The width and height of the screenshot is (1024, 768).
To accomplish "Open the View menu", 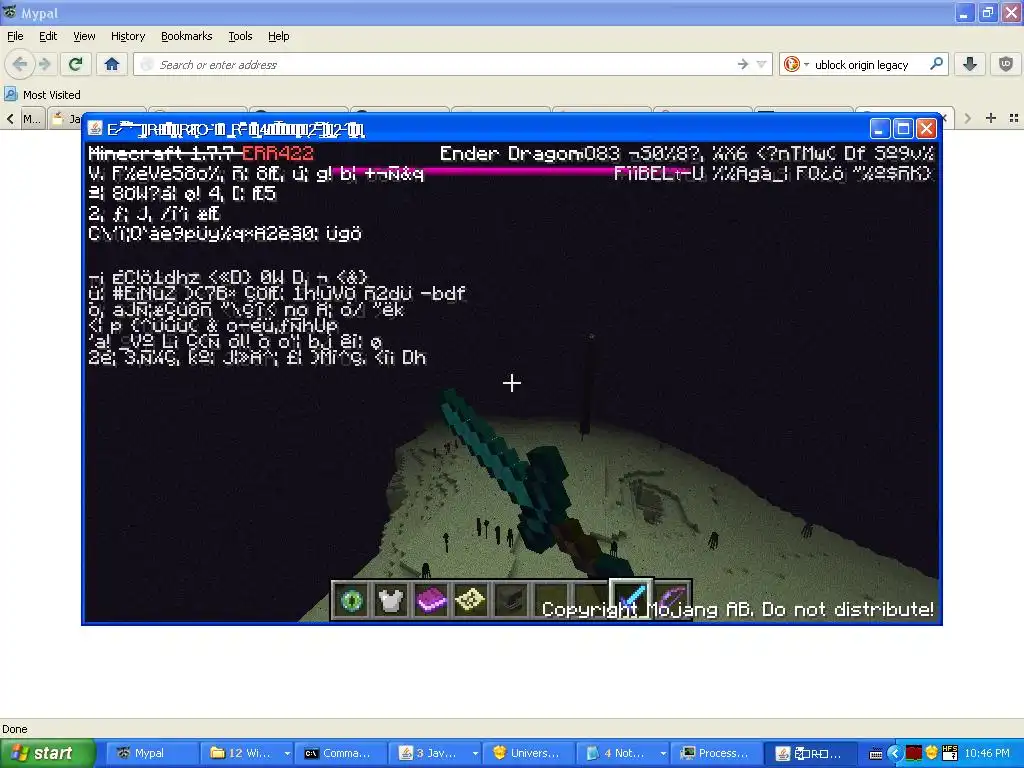I will tap(84, 36).
